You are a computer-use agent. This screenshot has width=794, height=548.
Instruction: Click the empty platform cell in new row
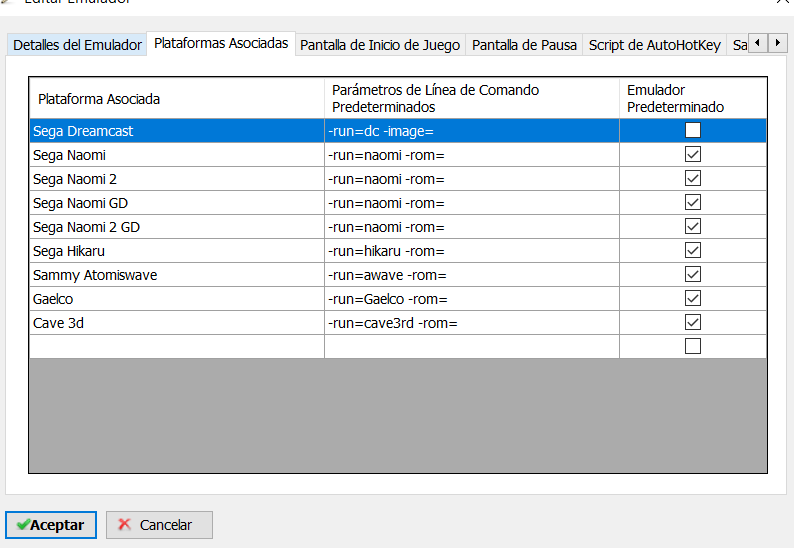177,347
